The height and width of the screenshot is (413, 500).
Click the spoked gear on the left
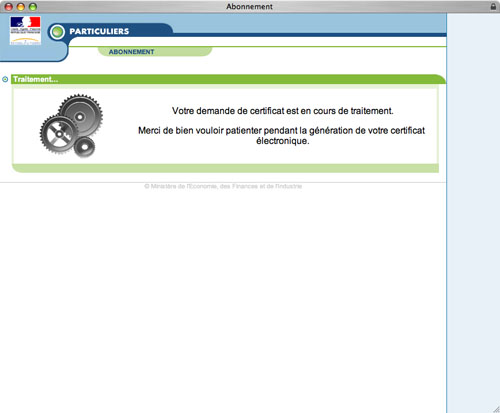(59, 134)
